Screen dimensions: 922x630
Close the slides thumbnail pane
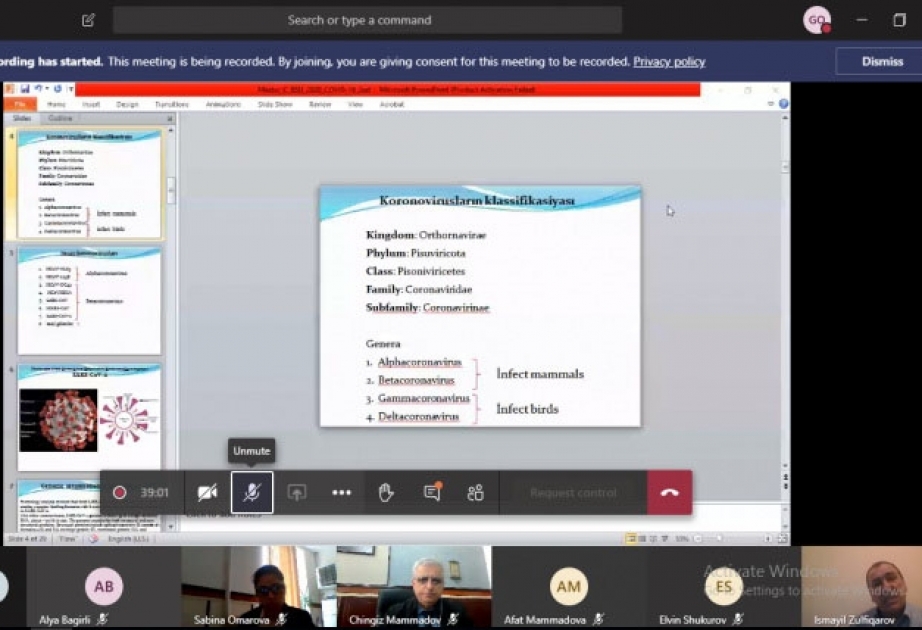pyautogui.click(x=170, y=119)
